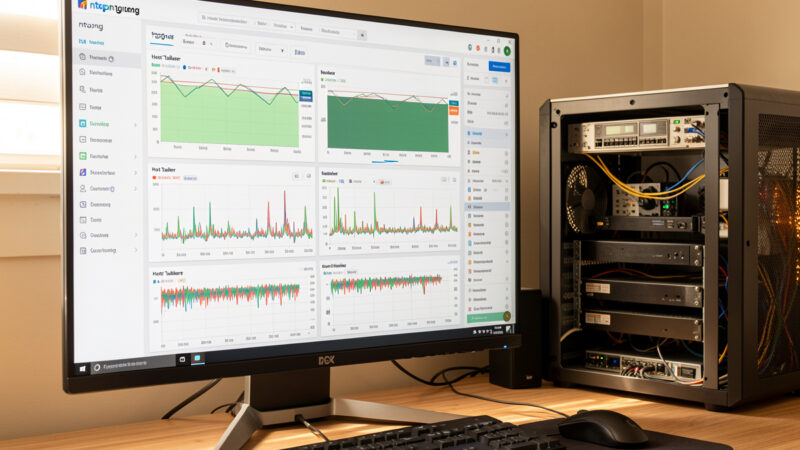Expand the teal-icon sidebar item chevron
Screen dimensions: 800x450
click(x=136, y=124)
